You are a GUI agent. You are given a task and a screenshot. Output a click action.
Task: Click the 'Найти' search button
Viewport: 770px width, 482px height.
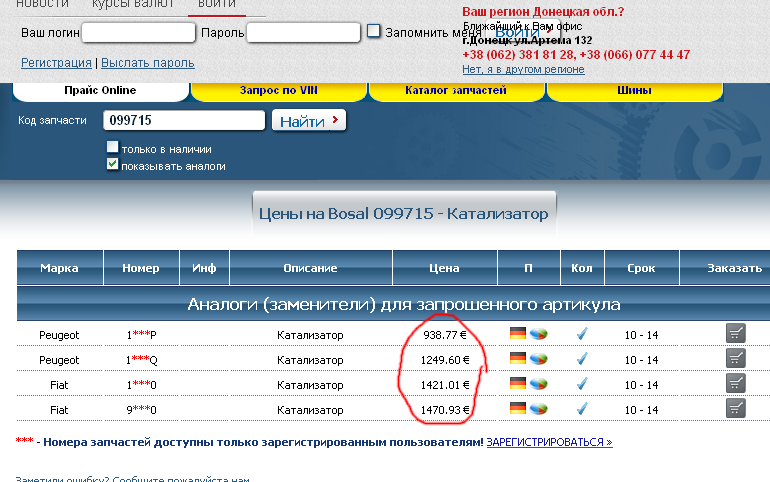[309, 120]
